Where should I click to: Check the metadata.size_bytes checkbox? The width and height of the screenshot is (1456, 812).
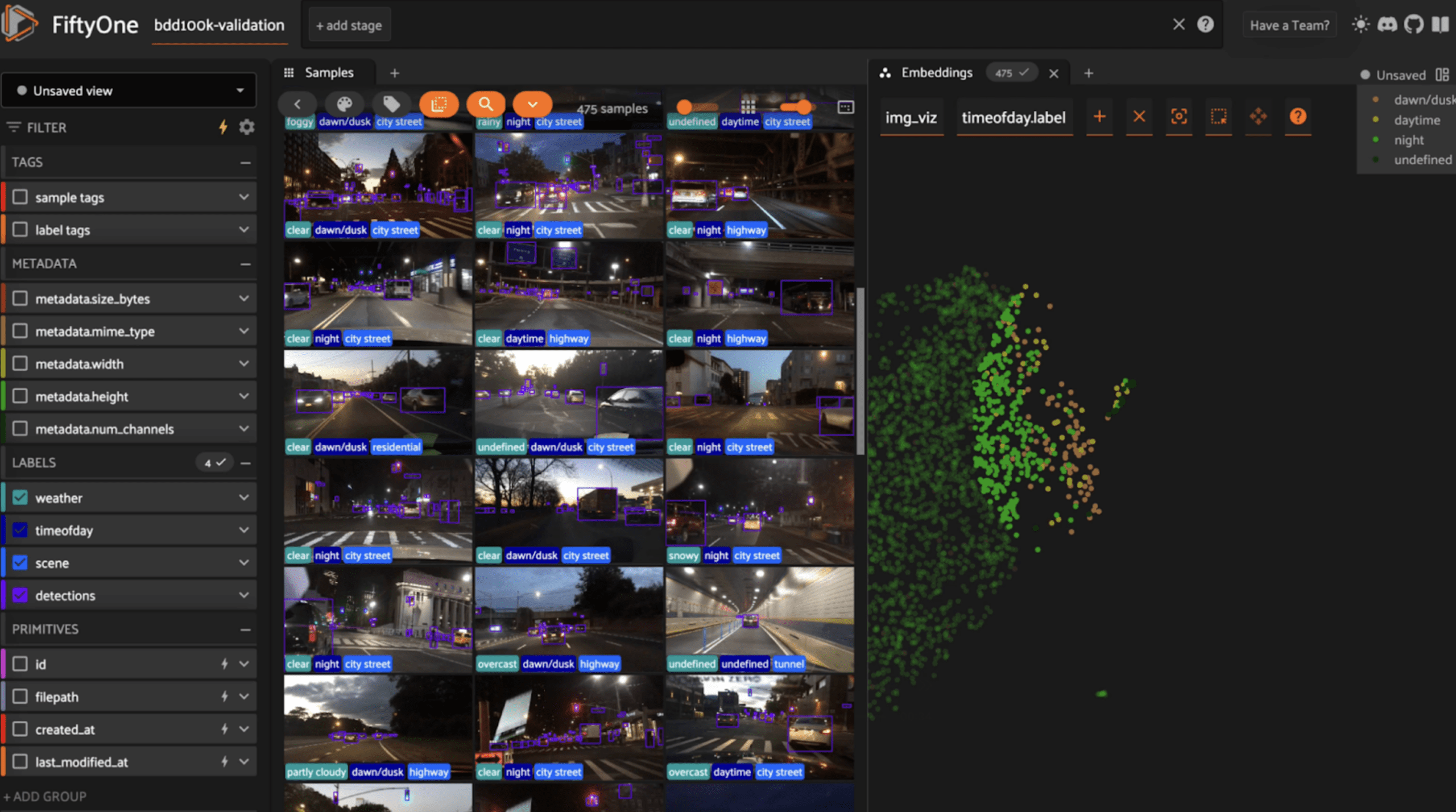click(20, 298)
